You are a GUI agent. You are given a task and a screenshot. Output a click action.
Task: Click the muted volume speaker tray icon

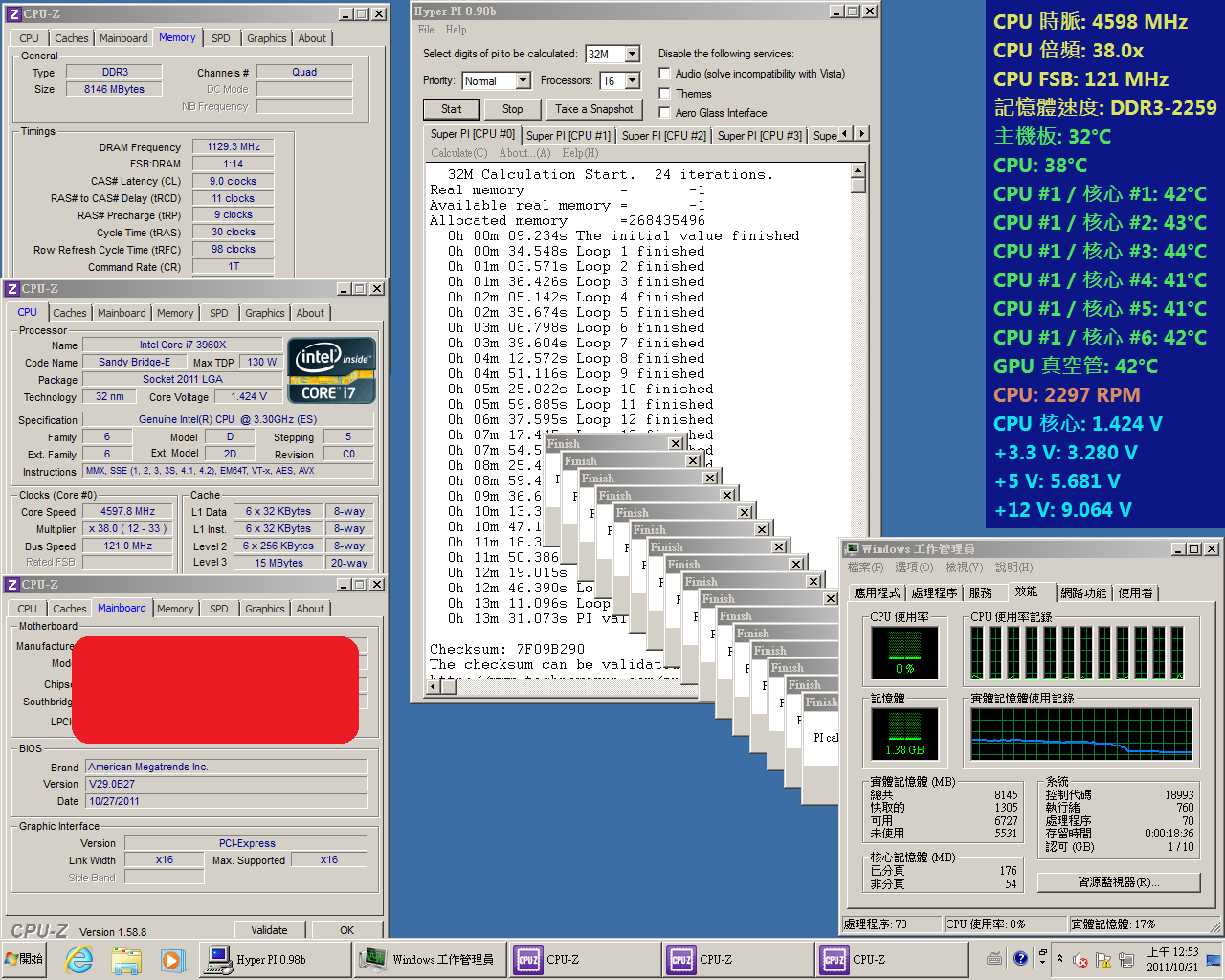(x=1080, y=959)
